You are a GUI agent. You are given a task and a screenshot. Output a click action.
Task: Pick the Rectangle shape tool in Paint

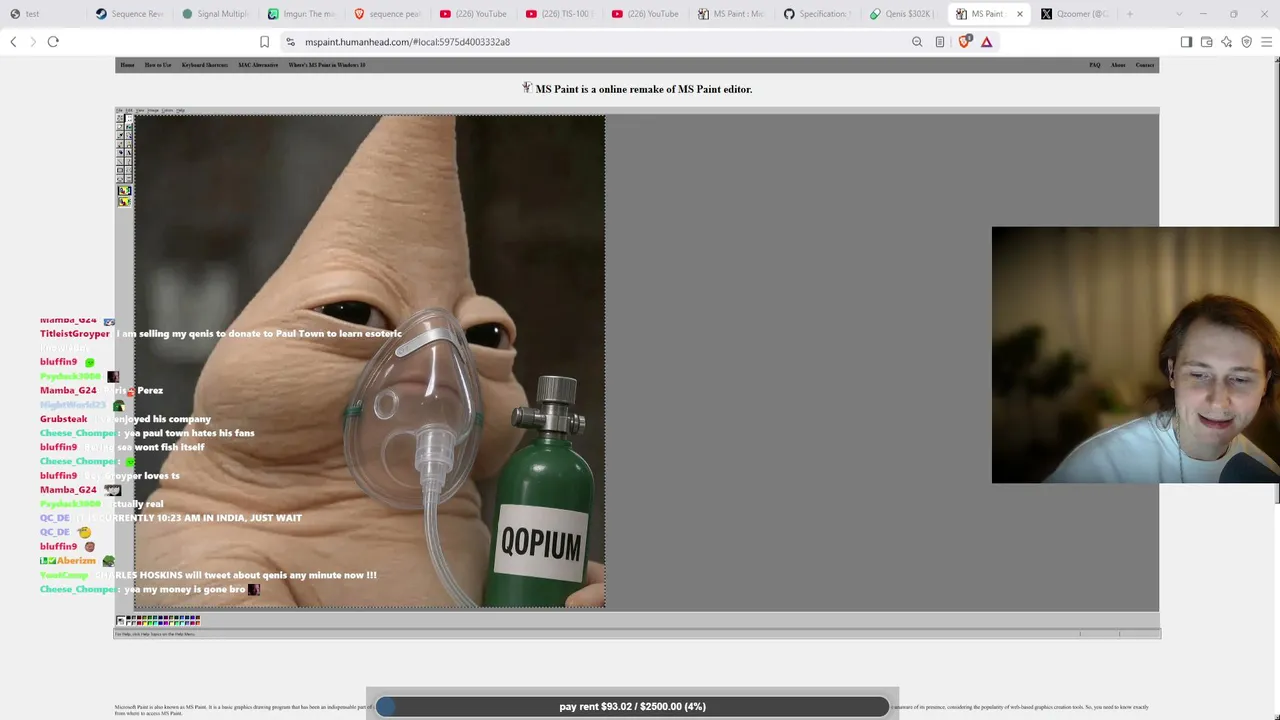point(120,170)
